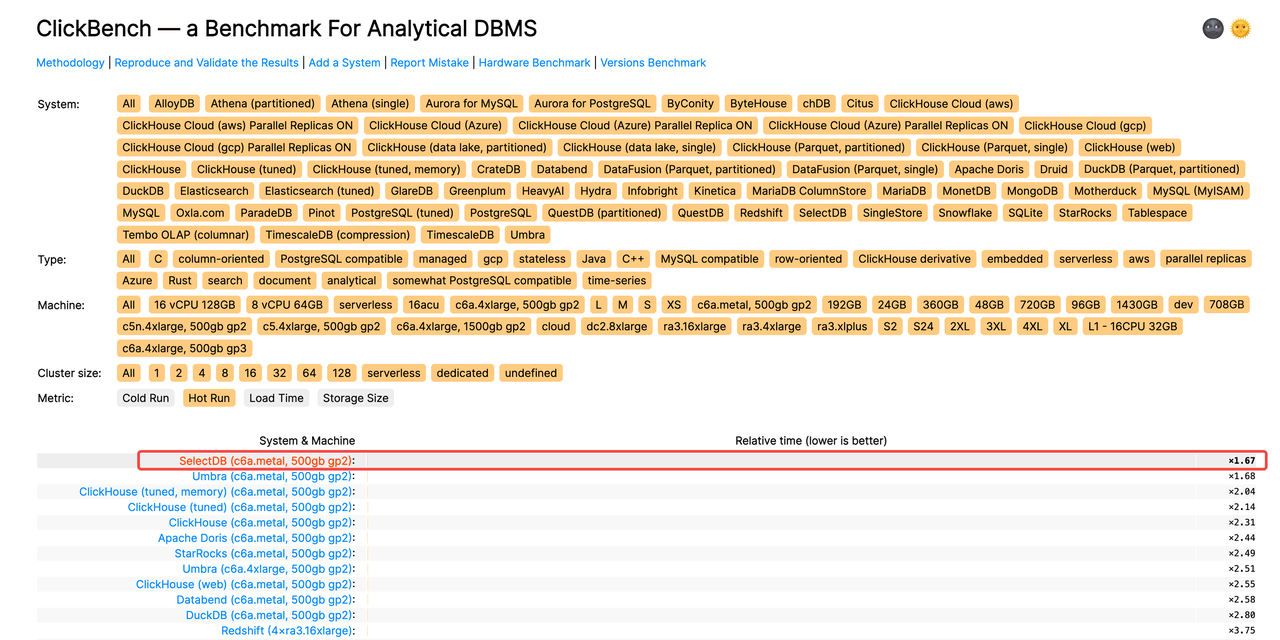Go to the Hardware Benchmark page
The image size is (1280, 640).
[x=534, y=62]
